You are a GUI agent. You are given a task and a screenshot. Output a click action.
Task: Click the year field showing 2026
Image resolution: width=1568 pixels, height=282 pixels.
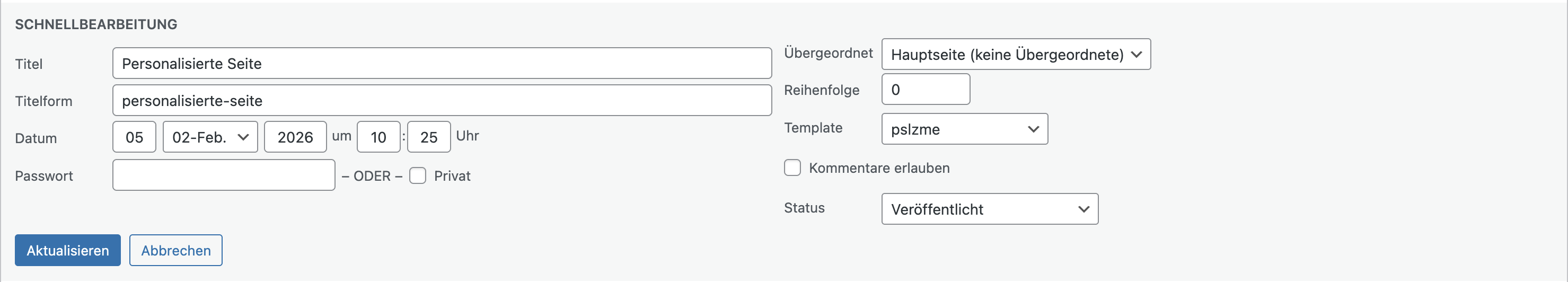pos(295,137)
